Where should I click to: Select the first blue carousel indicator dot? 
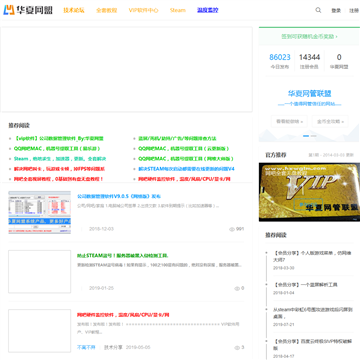(x=306, y=136)
